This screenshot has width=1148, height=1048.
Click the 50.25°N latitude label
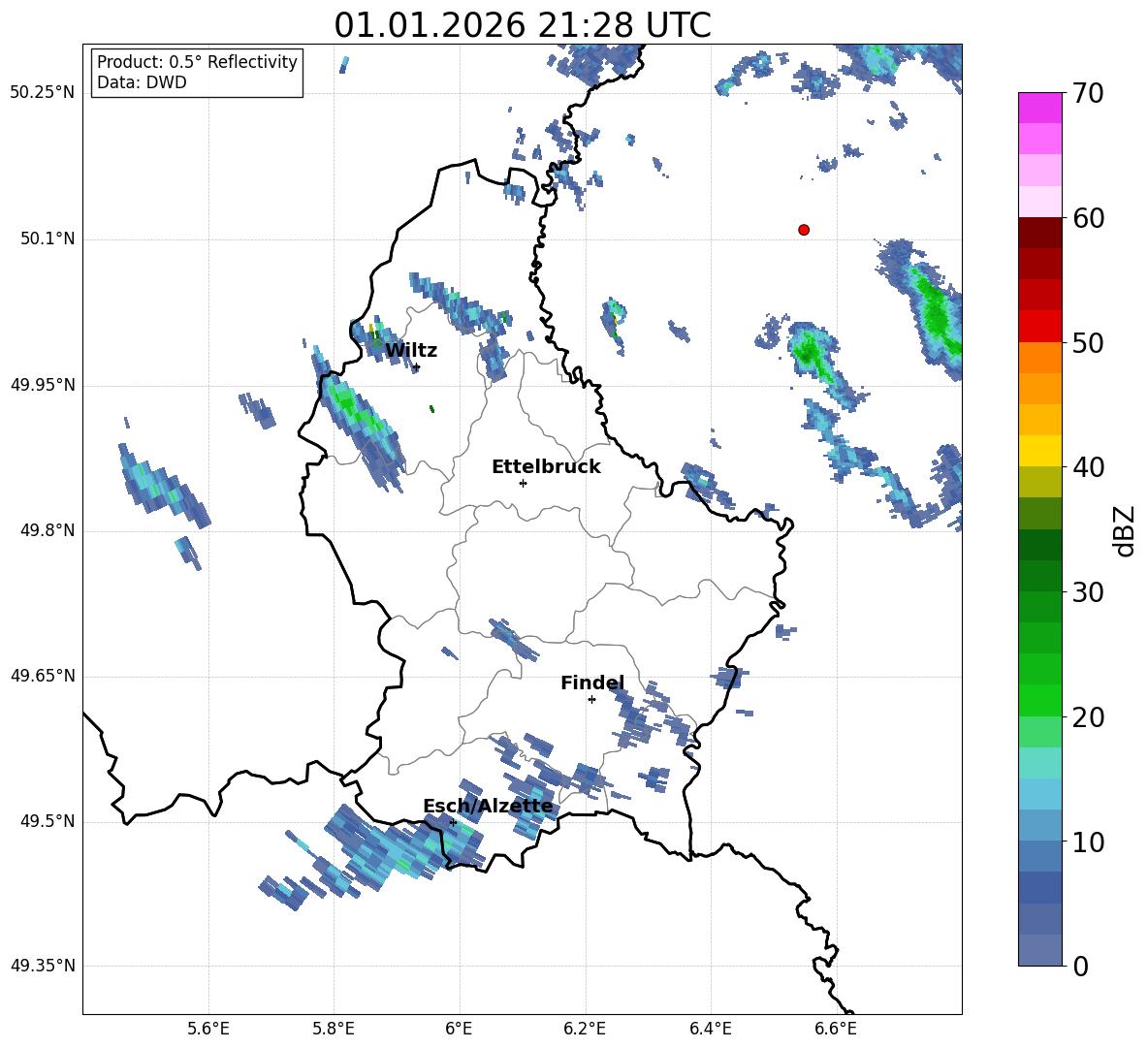click(x=43, y=93)
